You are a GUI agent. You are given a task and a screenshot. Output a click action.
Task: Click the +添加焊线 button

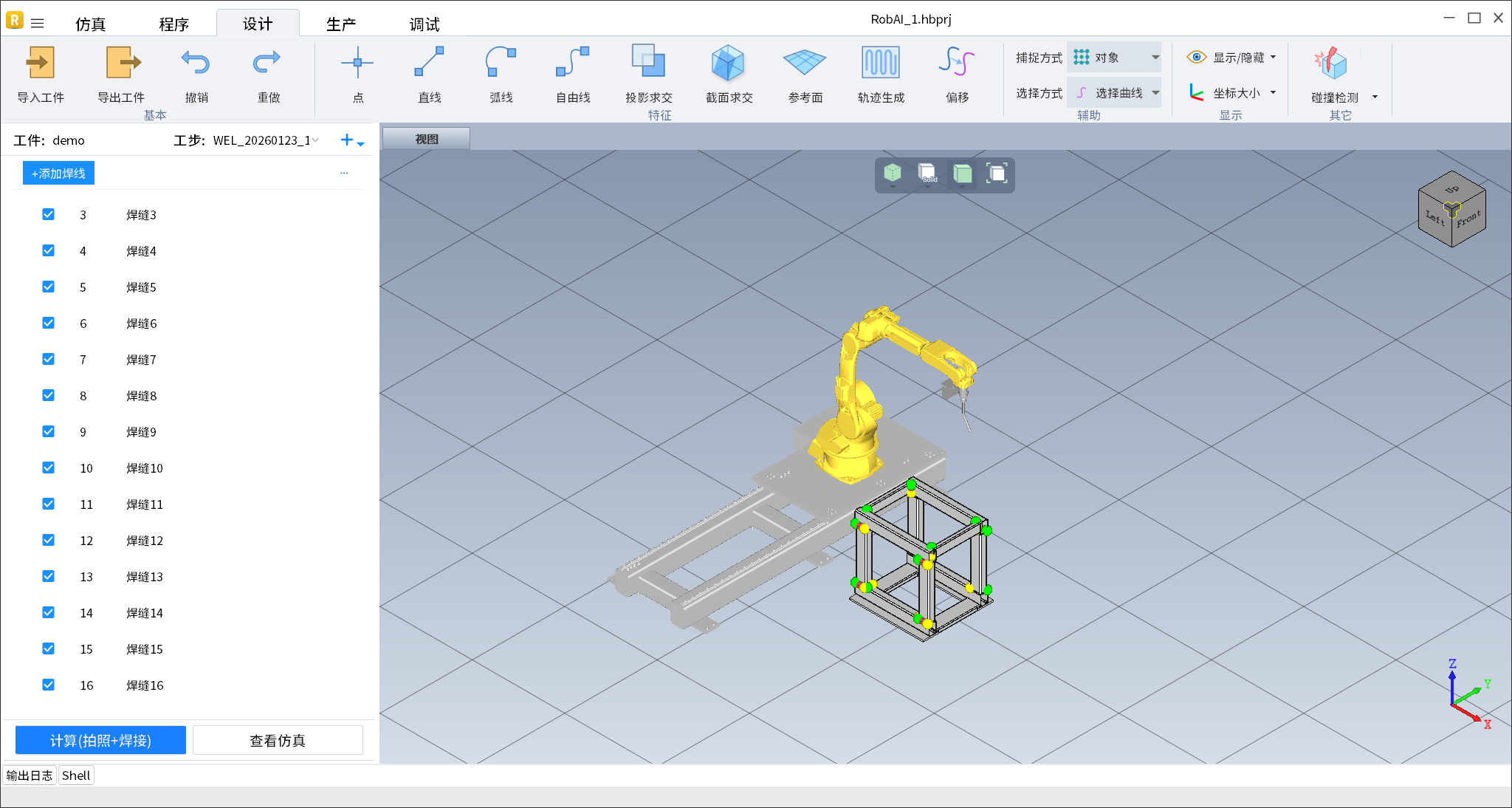click(58, 174)
